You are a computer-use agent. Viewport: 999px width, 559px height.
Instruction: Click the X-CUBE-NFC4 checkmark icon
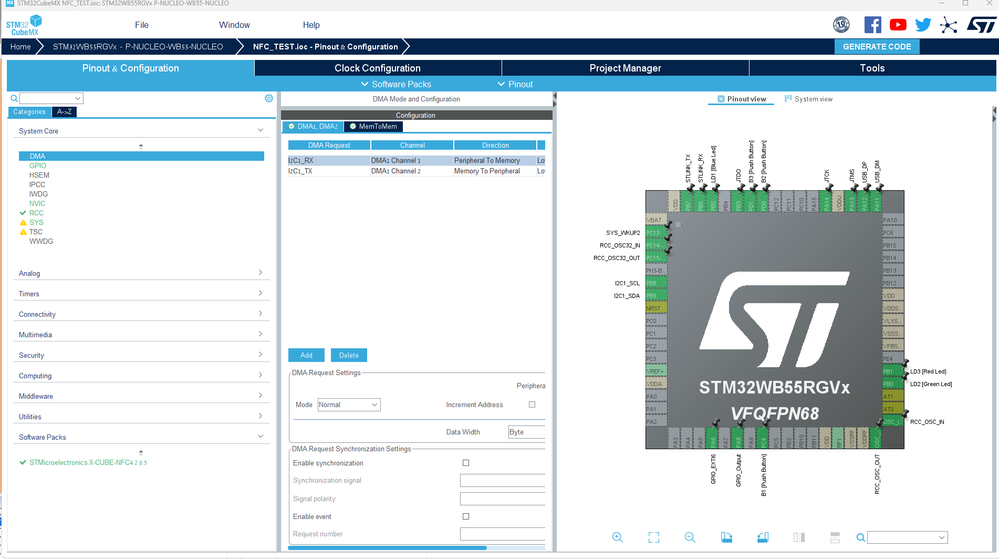tap(23, 463)
